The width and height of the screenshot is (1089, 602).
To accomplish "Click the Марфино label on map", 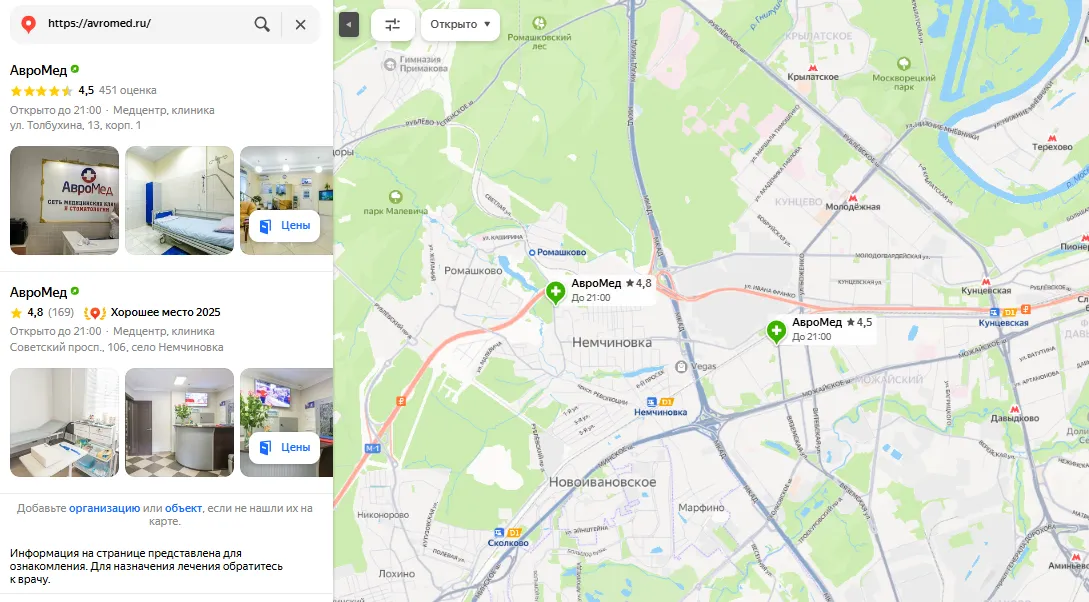I will coord(701,508).
